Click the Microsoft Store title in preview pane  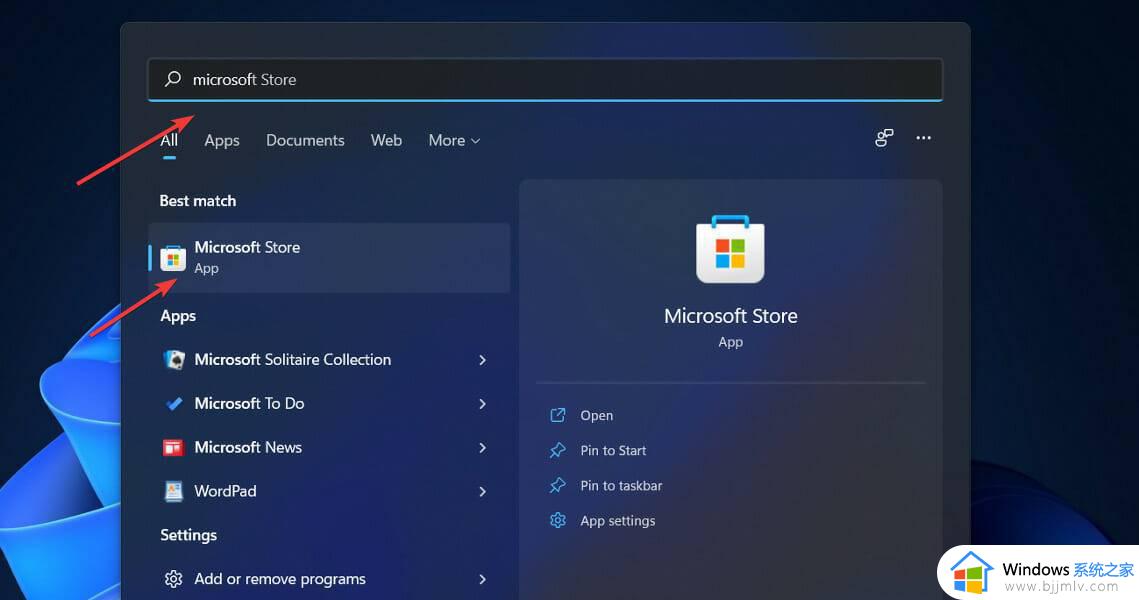[731, 316]
